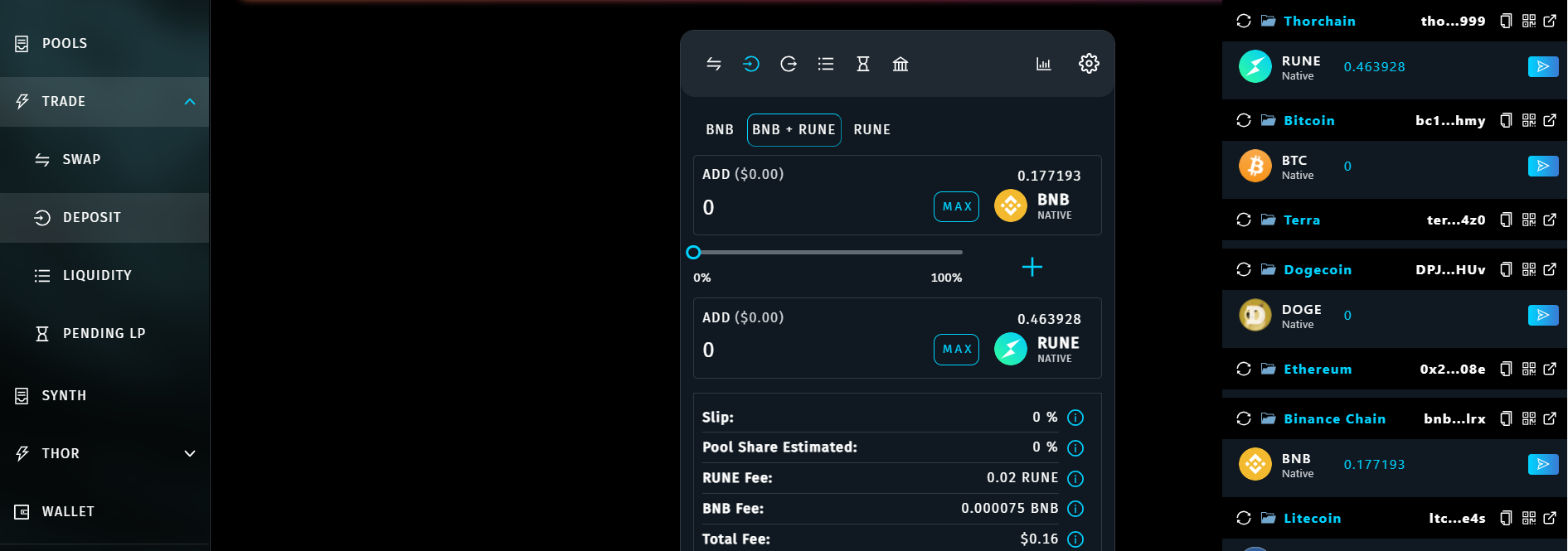Open the withdraw icon in card toolbar
This screenshot has width=1568, height=551.
(x=789, y=64)
